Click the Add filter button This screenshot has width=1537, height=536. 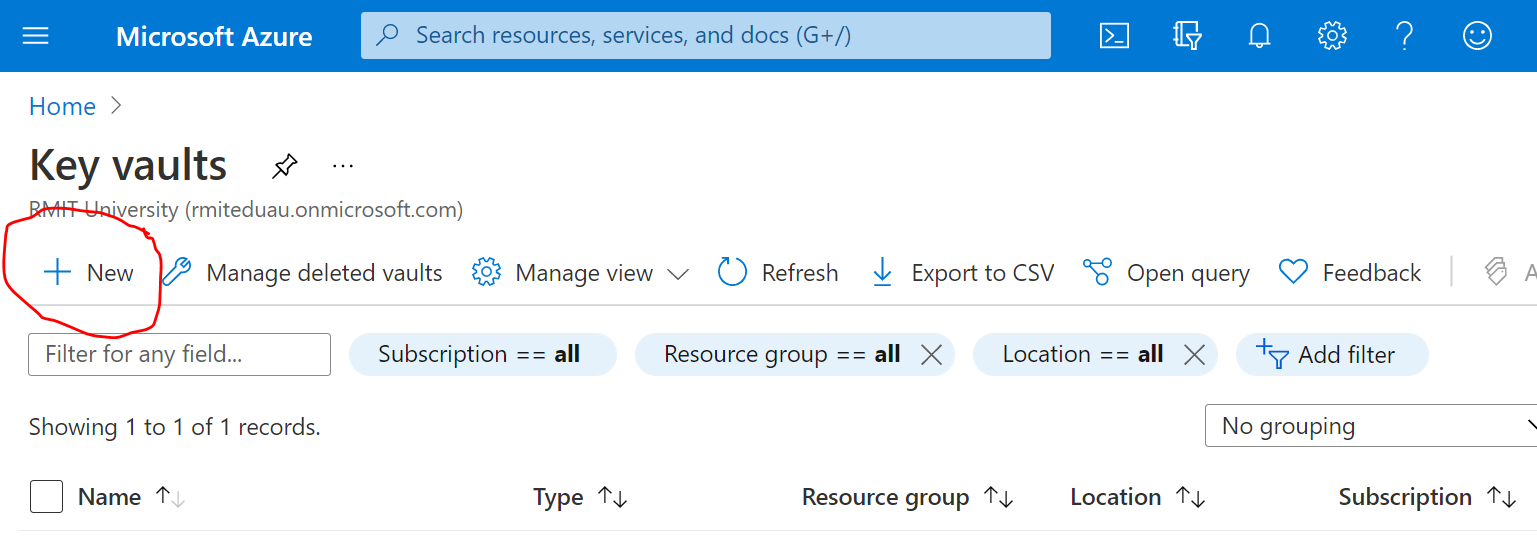[x=1332, y=355]
